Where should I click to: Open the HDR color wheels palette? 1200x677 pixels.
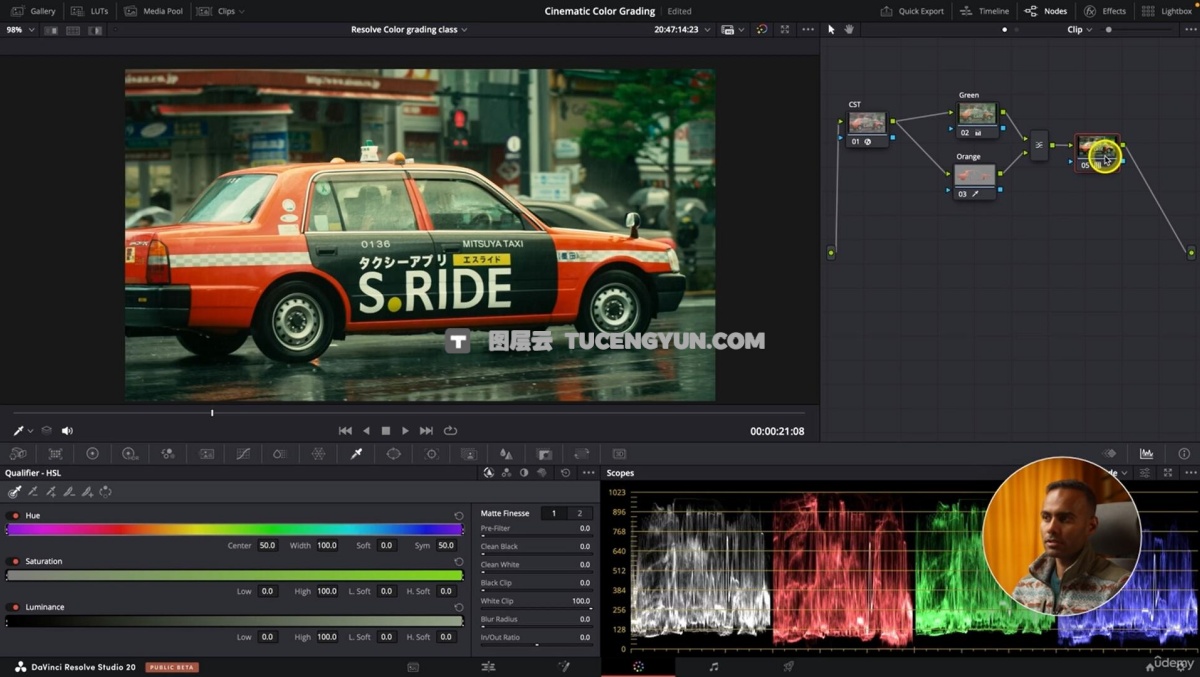(130, 454)
